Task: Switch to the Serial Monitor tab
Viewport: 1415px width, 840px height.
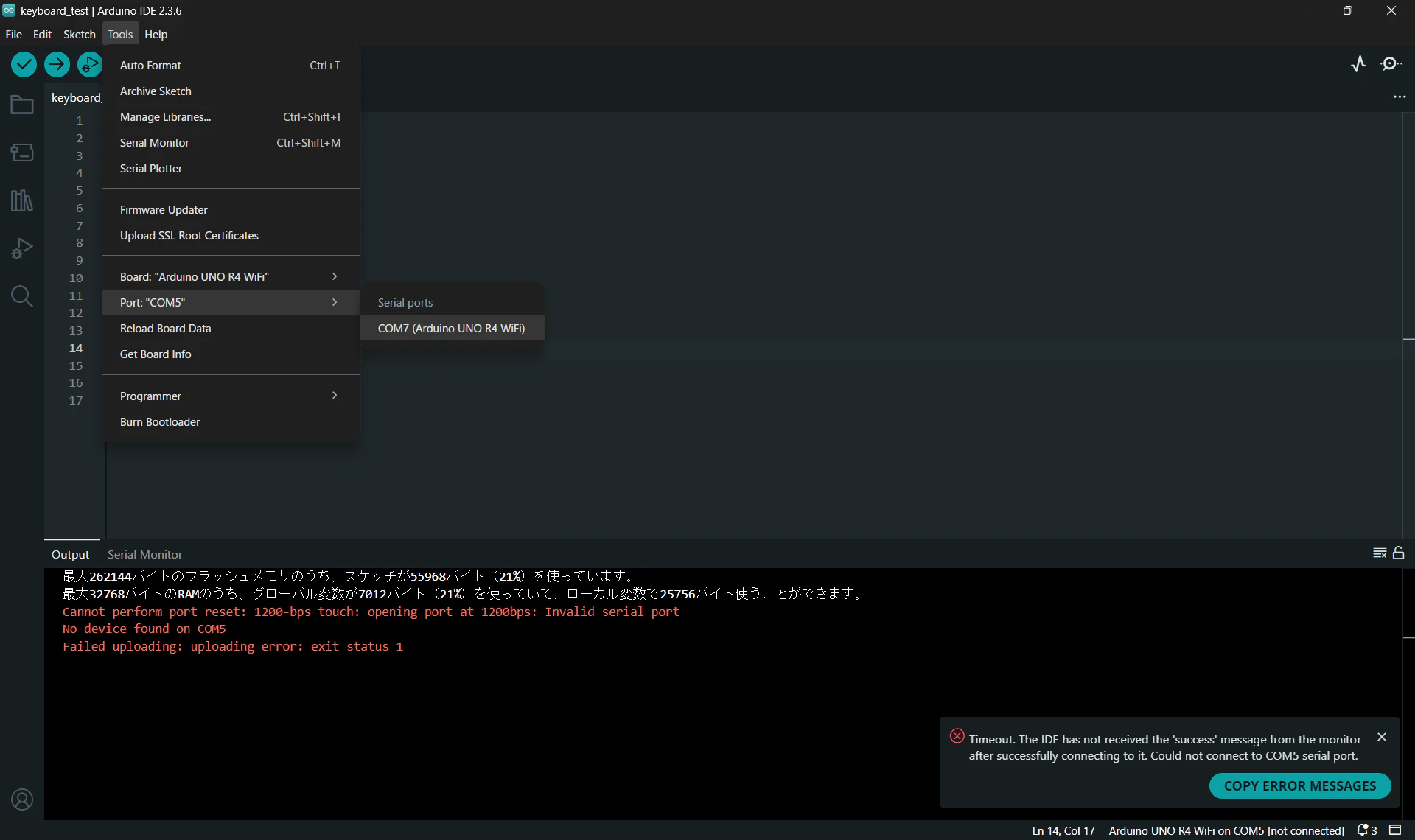Action: [x=144, y=554]
